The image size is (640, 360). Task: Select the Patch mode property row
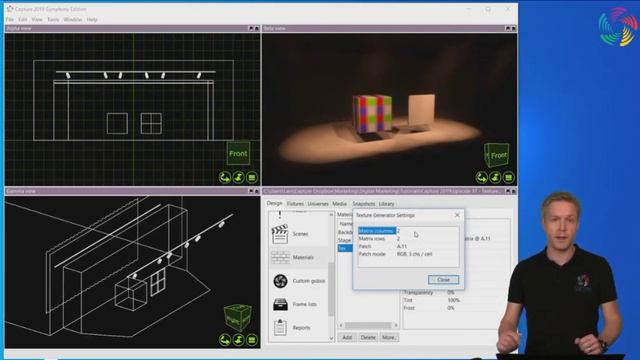408,254
